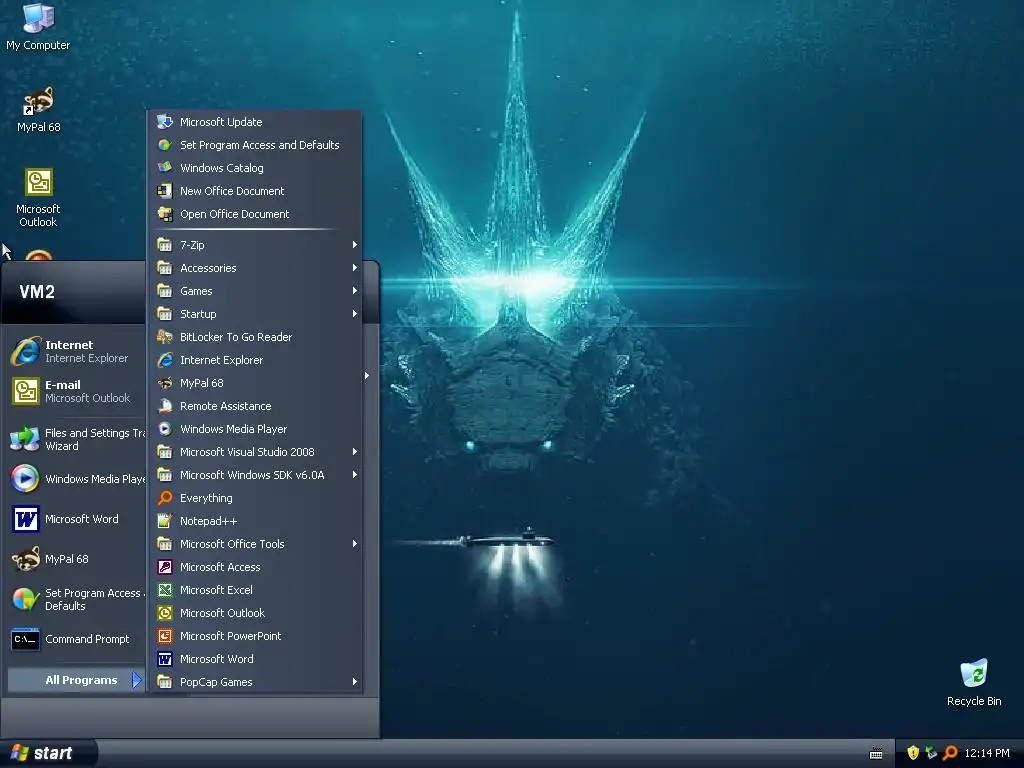The height and width of the screenshot is (768, 1024).
Task: Open Command Prompt from Start menu
Action: point(76,639)
